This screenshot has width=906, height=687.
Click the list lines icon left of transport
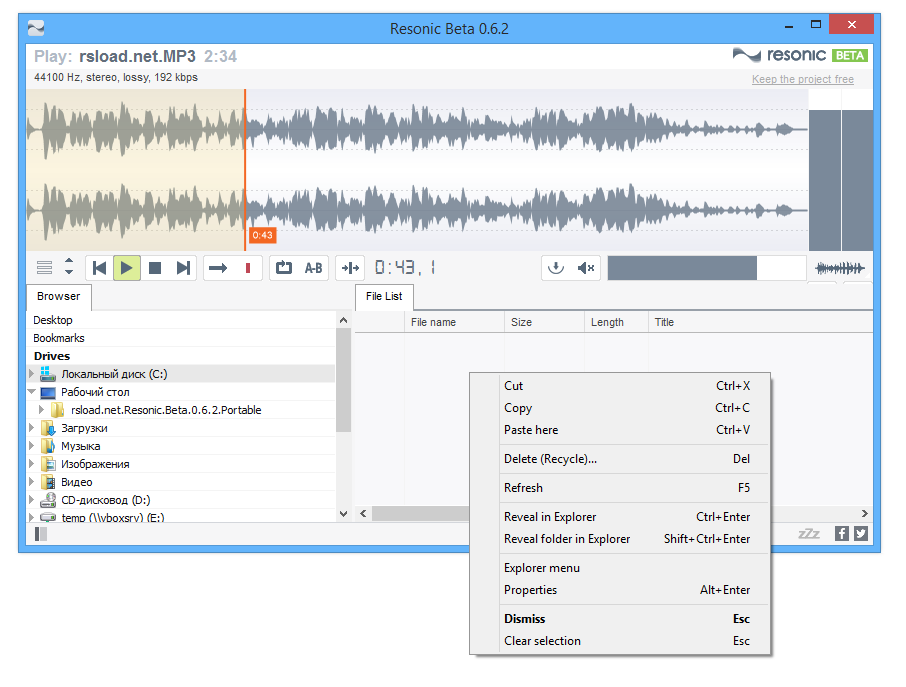[44, 268]
